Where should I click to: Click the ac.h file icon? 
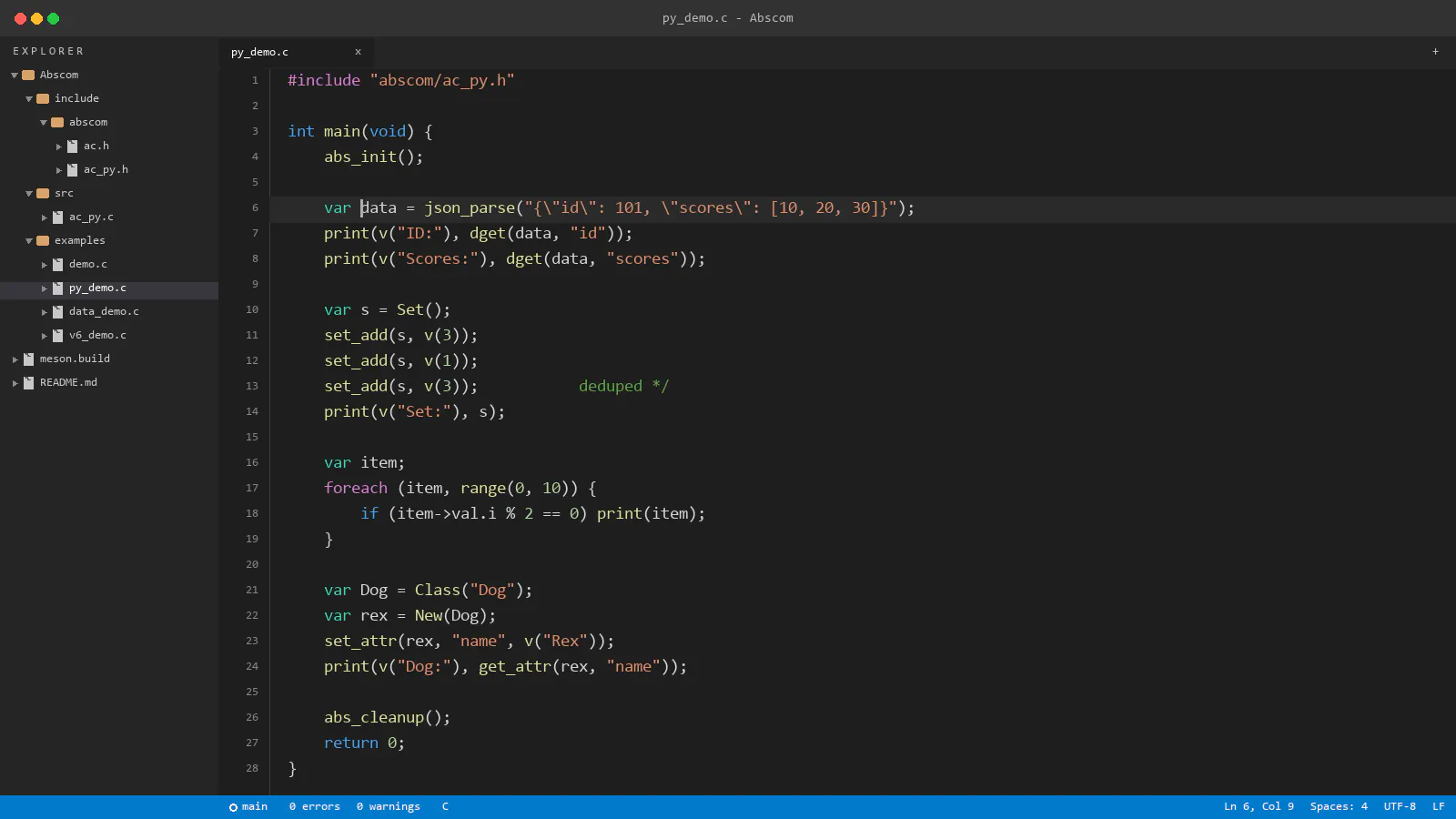point(72,146)
